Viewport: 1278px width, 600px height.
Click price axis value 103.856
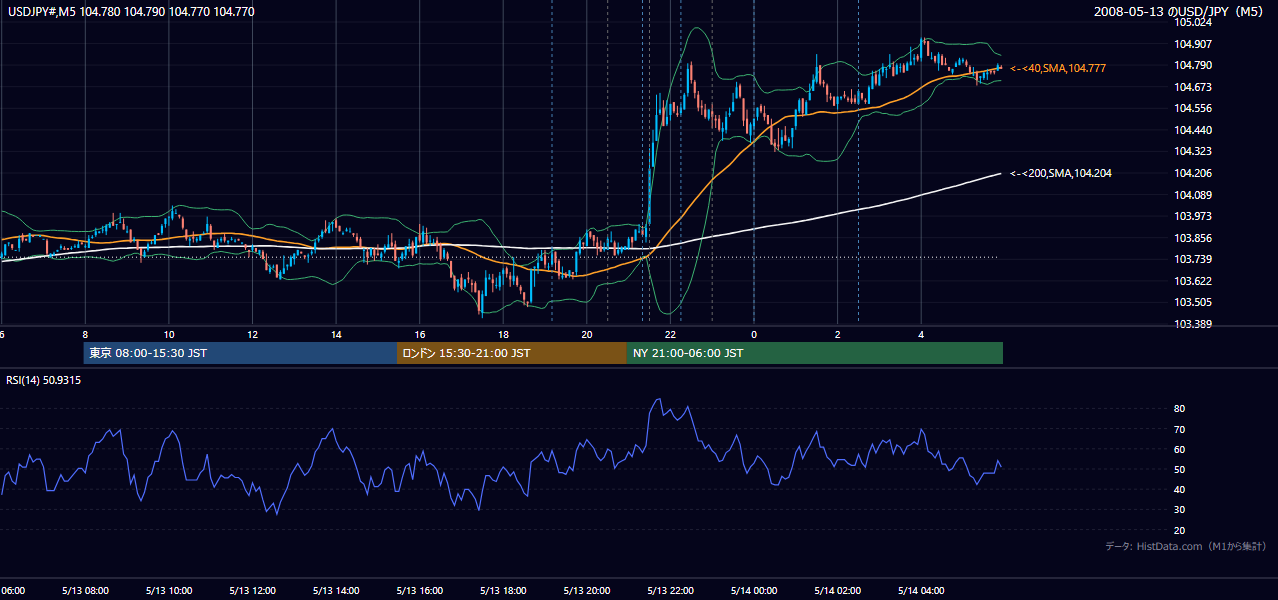pyautogui.click(x=1193, y=238)
